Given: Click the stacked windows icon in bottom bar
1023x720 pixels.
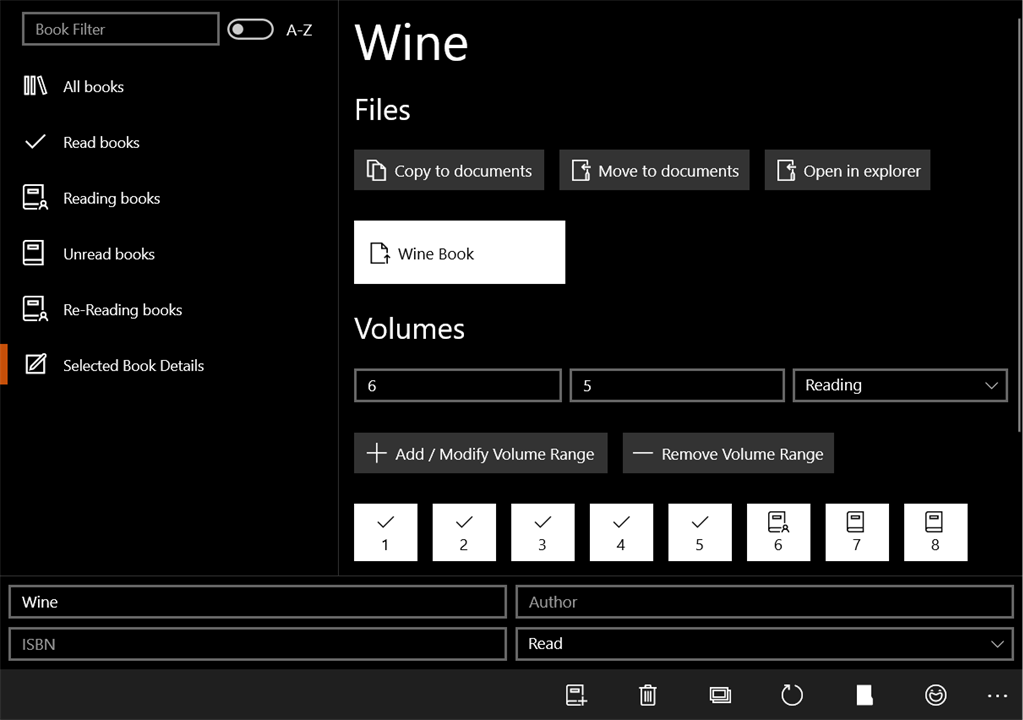Looking at the screenshot, I should point(720,695).
